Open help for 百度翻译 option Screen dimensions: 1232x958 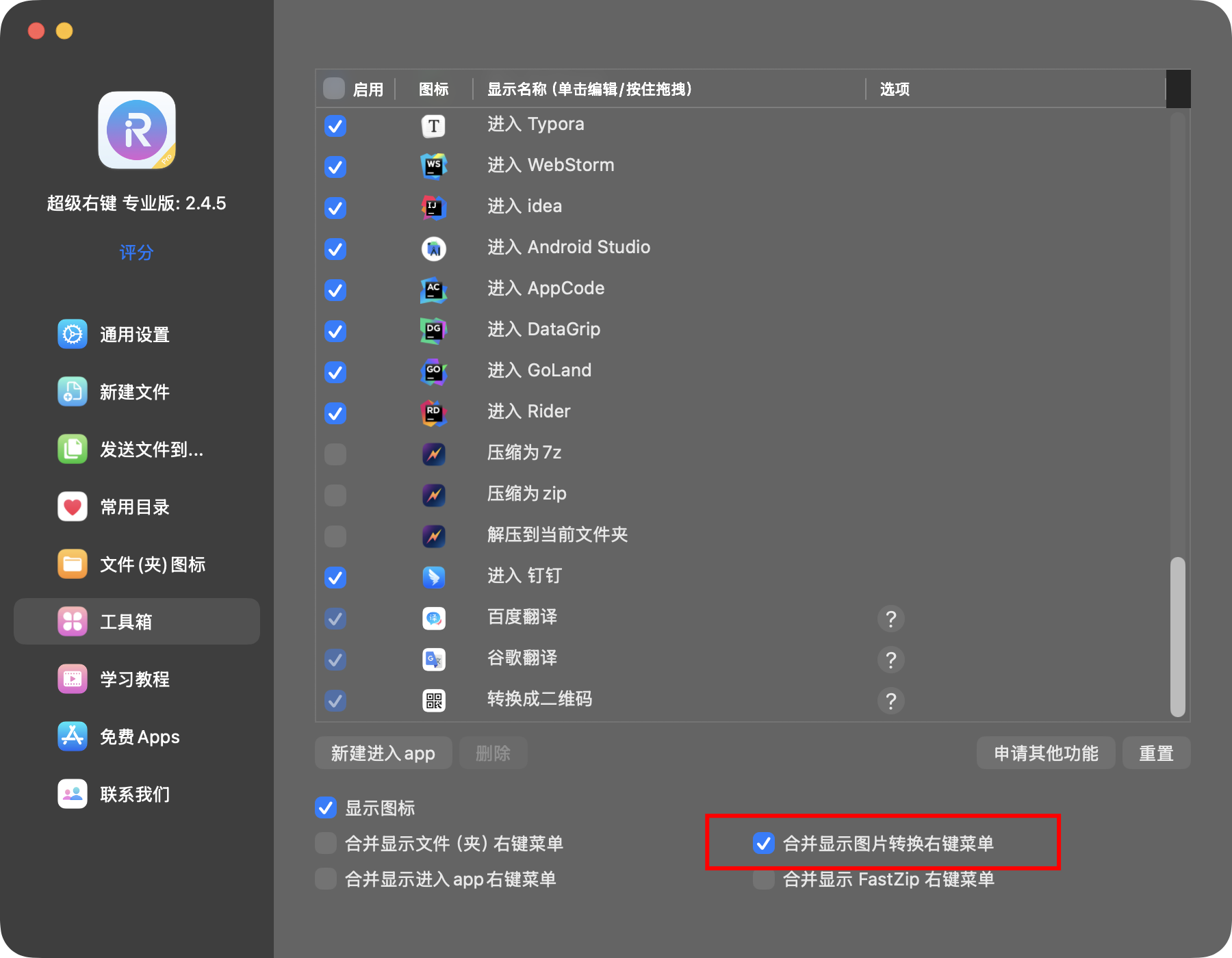[890, 619]
